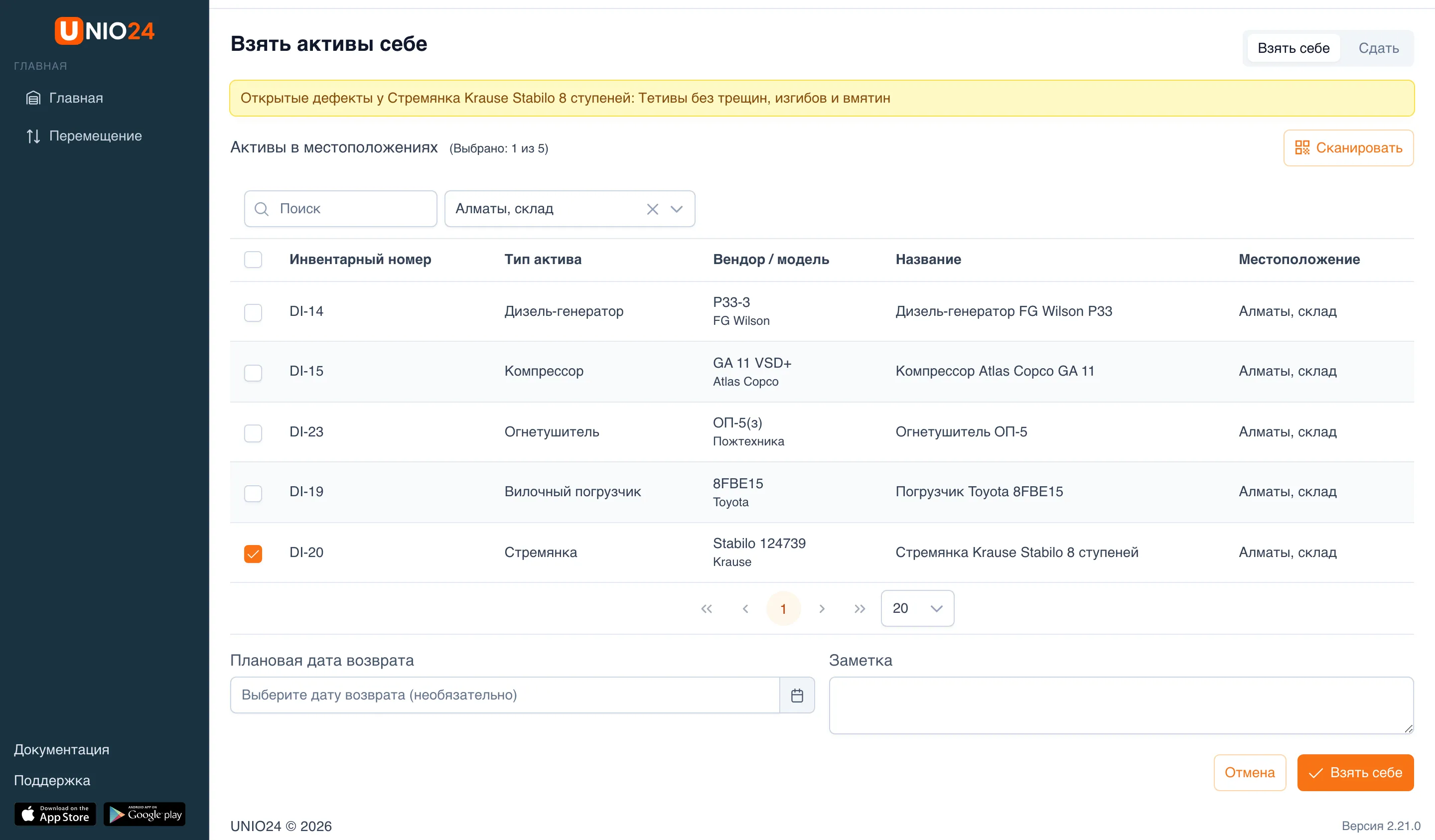The image size is (1435, 840).
Task: Check the DI-14 row checkbox
Action: [x=253, y=313]
